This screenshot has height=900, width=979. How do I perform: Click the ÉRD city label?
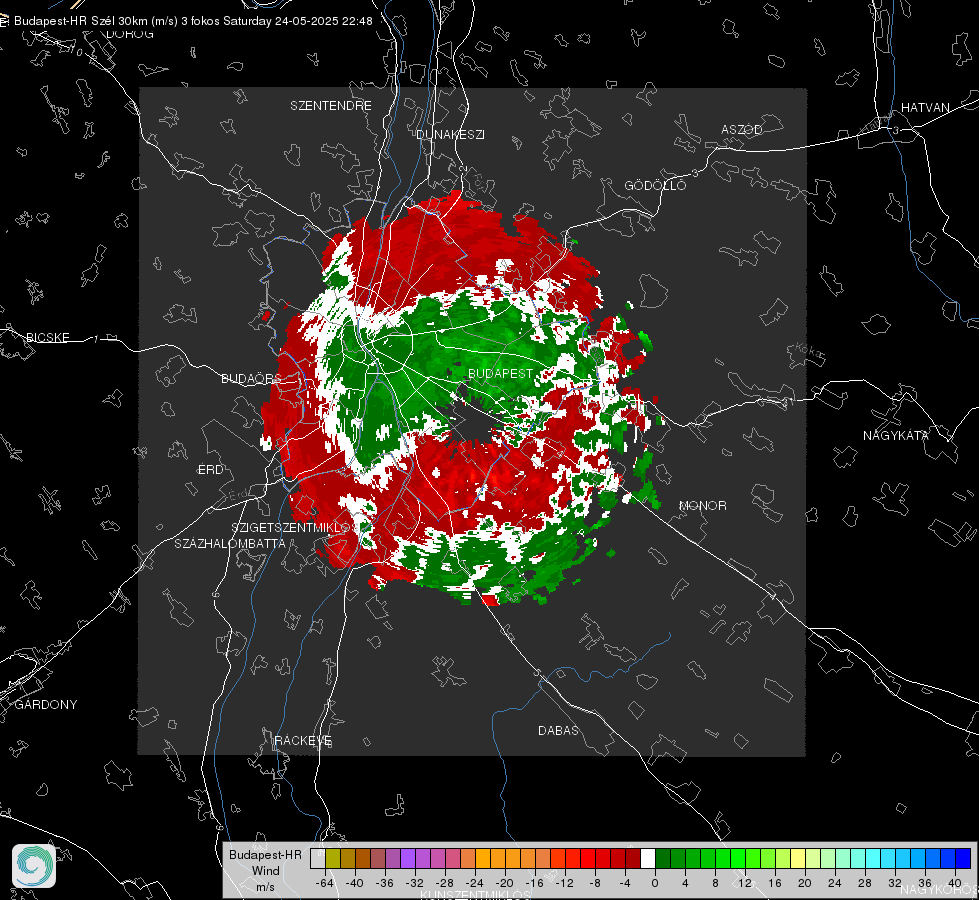(210, 470)
